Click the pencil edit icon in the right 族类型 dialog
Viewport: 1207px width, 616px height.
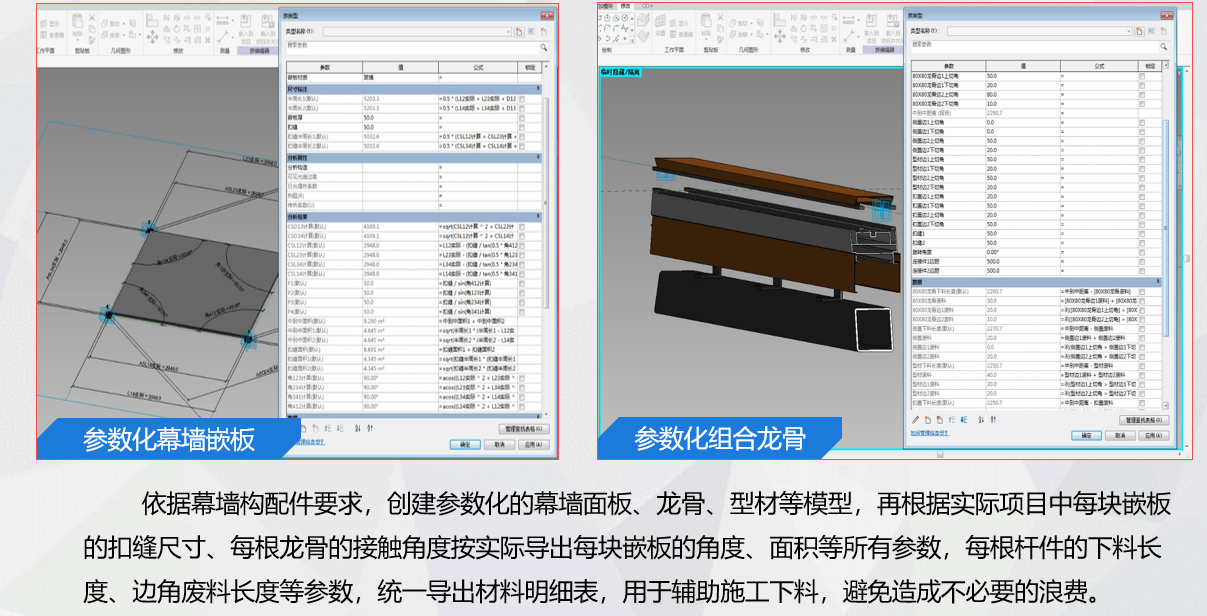pyautogui.click(x=915, y=419)
